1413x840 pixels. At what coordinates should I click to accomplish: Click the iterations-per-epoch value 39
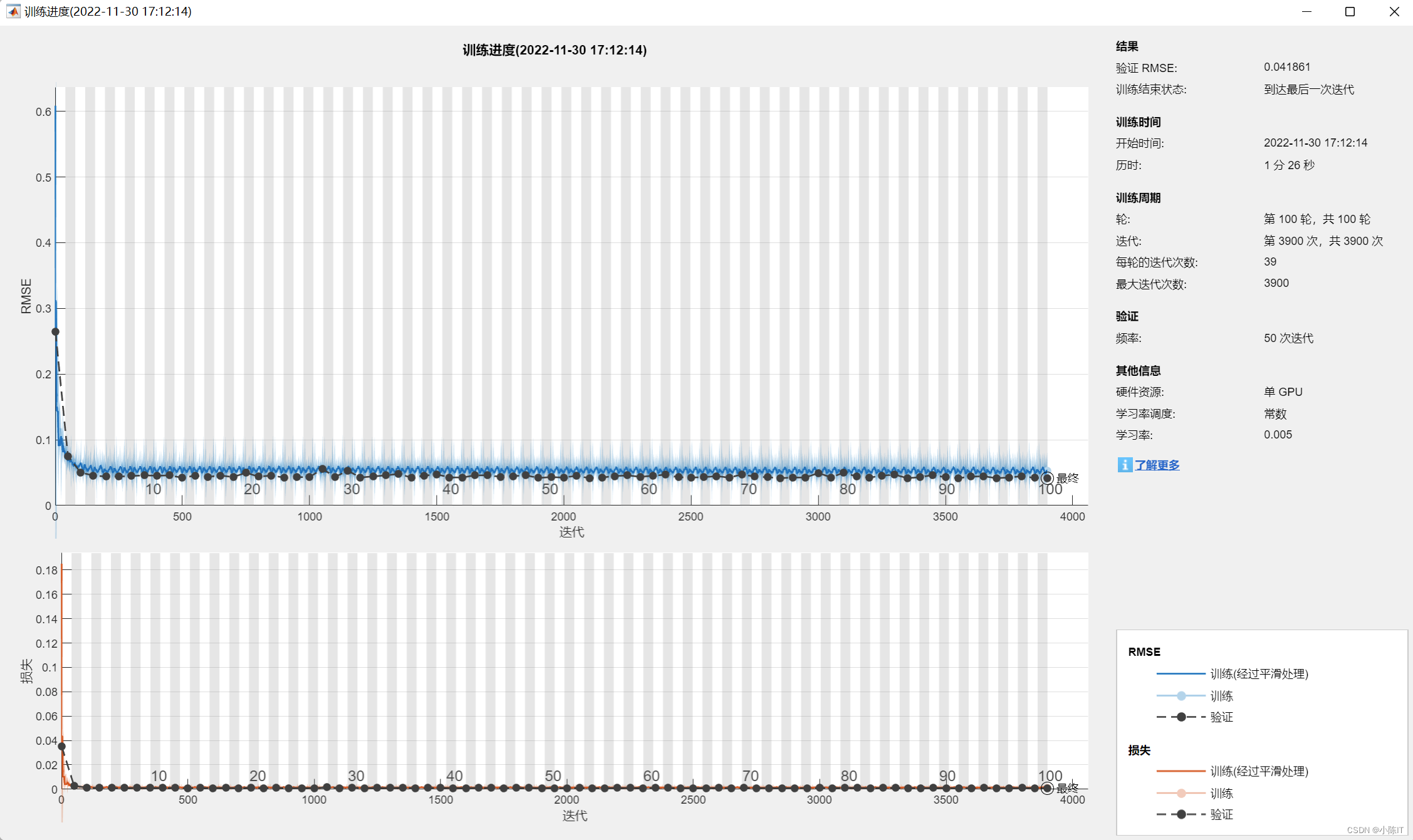1270,262
